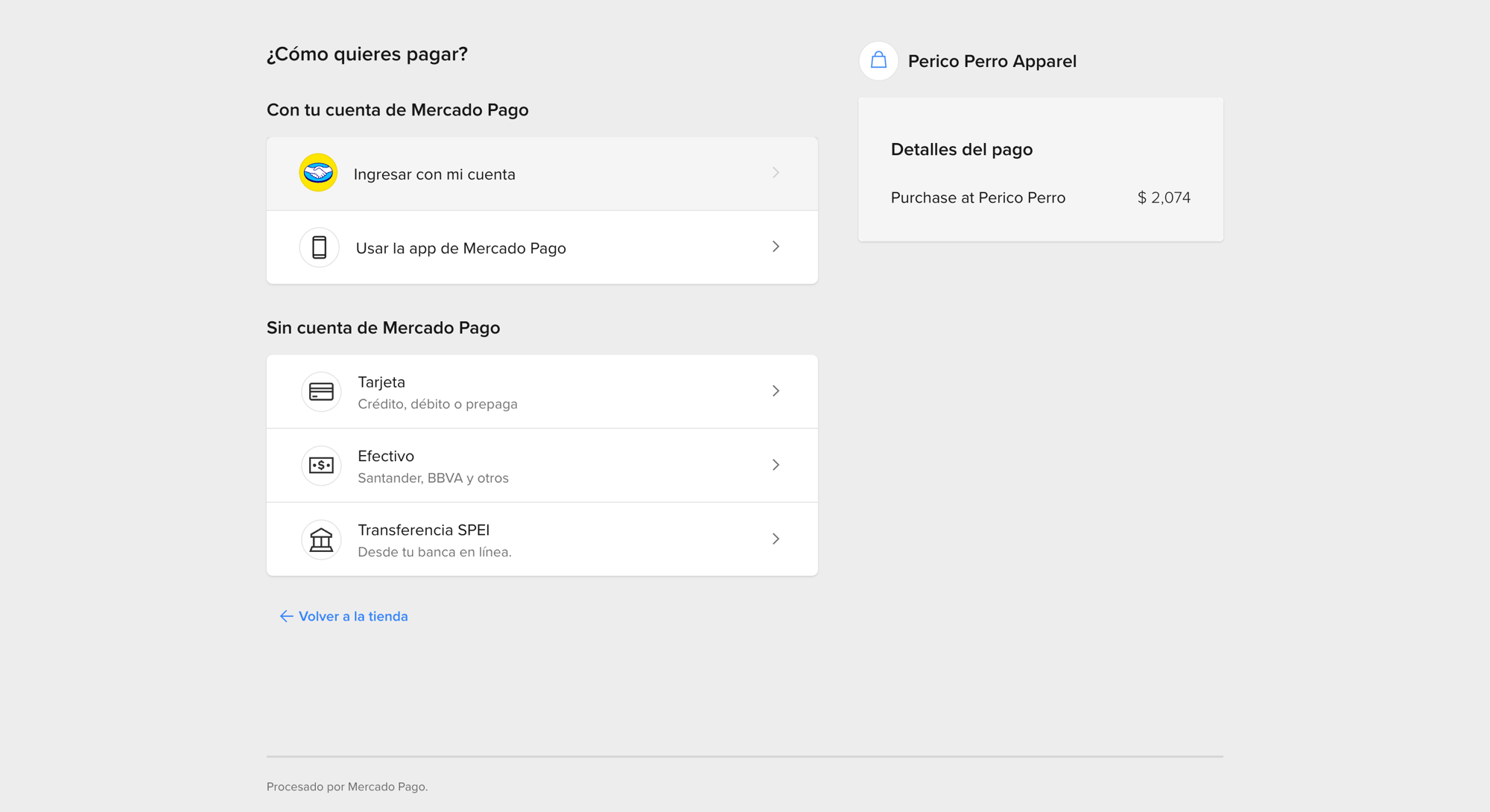Image resolution: width=1490 pixels, height=812 pixels.
Task: Expand the Ingresar con mi cuenta chevron
Action: (x=776, y=173)
